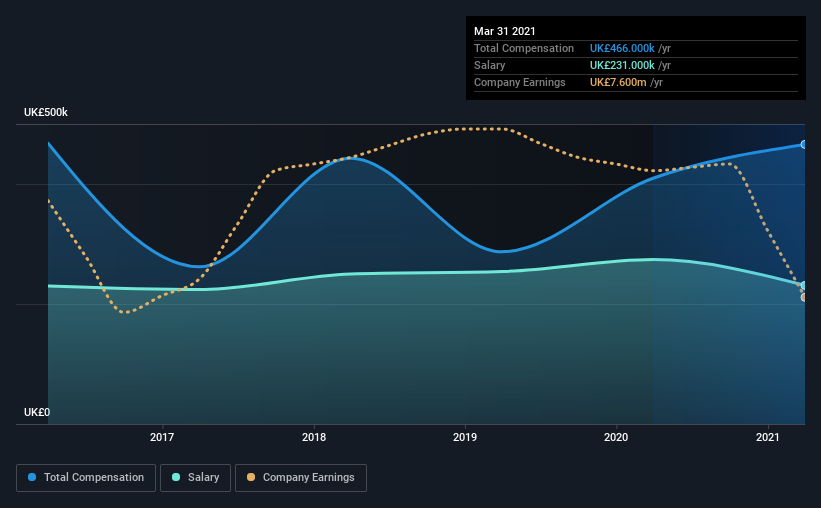Click the 2019 x-axis label
Image resolution: width=821 pixels, height=508 pixels.
click(x=465, y=437)
